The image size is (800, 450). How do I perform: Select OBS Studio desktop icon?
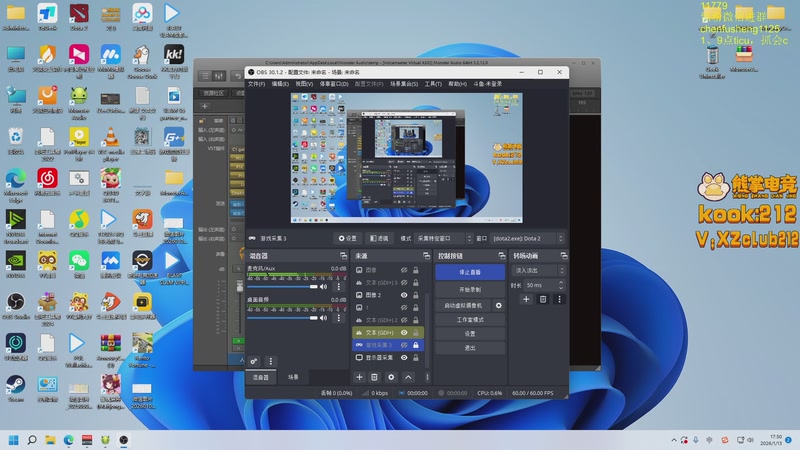(x=16, y=306)
